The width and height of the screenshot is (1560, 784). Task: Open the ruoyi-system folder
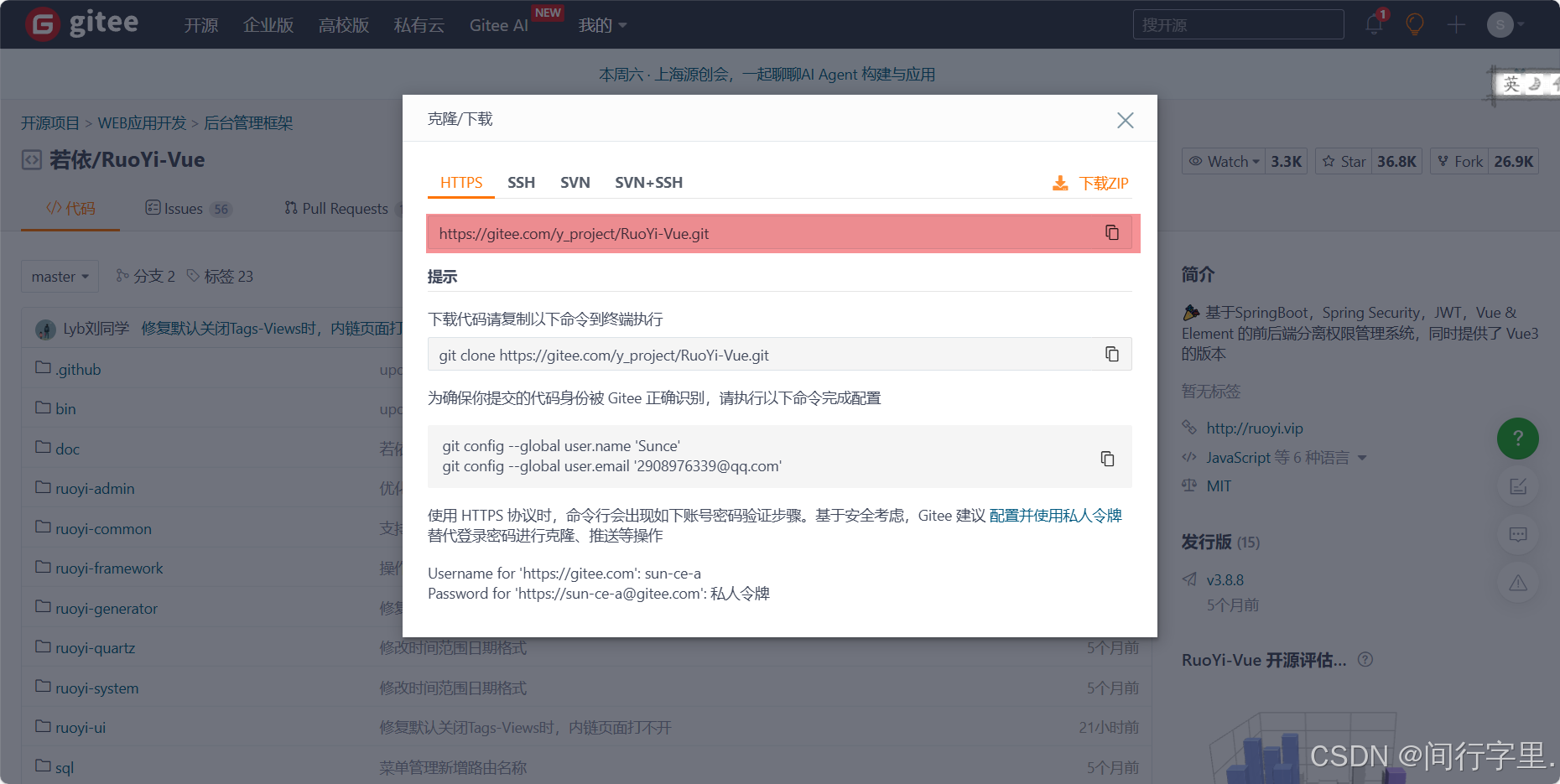point(97,688)
